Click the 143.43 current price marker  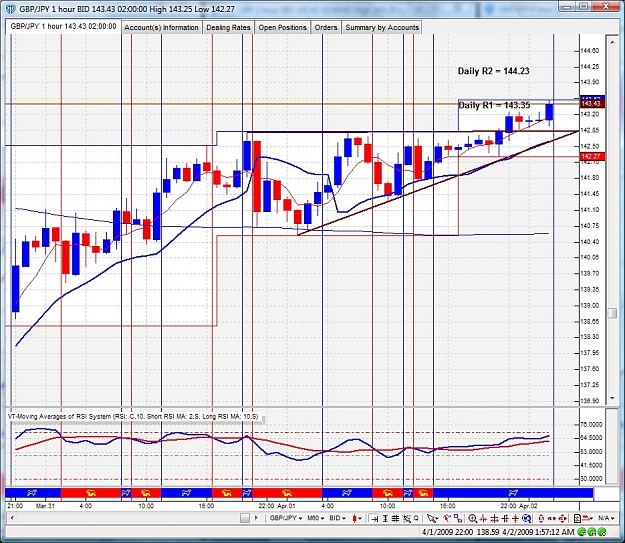pyautogui.click(x=593, y=104)
